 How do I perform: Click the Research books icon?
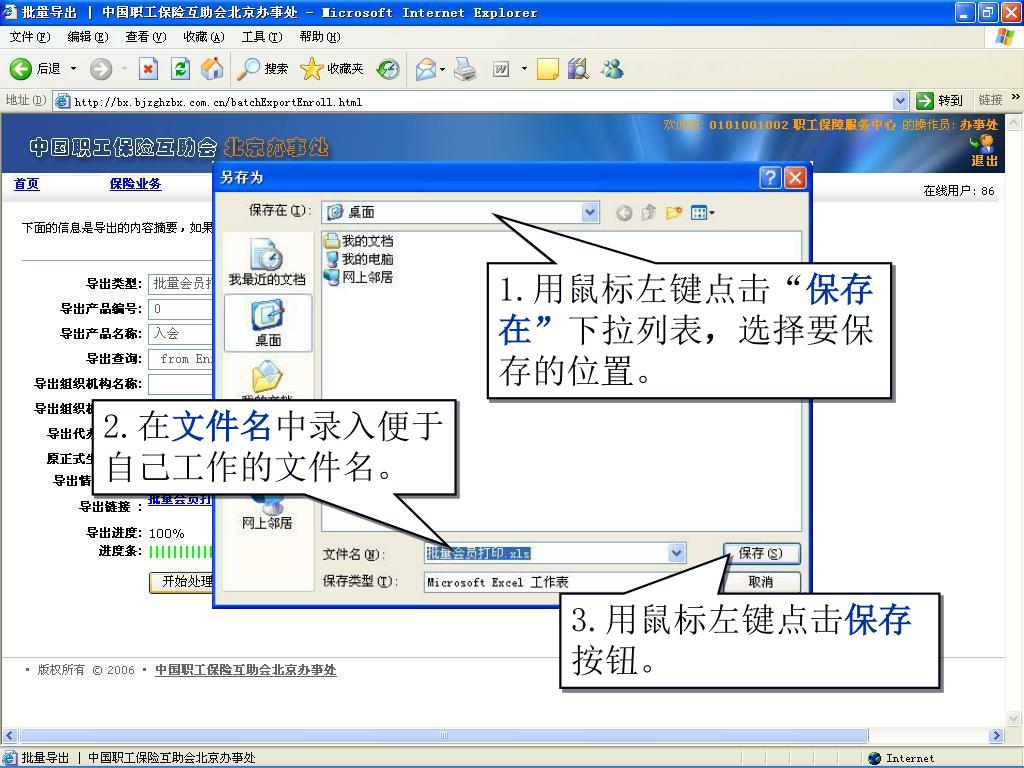tap(579, 69)
